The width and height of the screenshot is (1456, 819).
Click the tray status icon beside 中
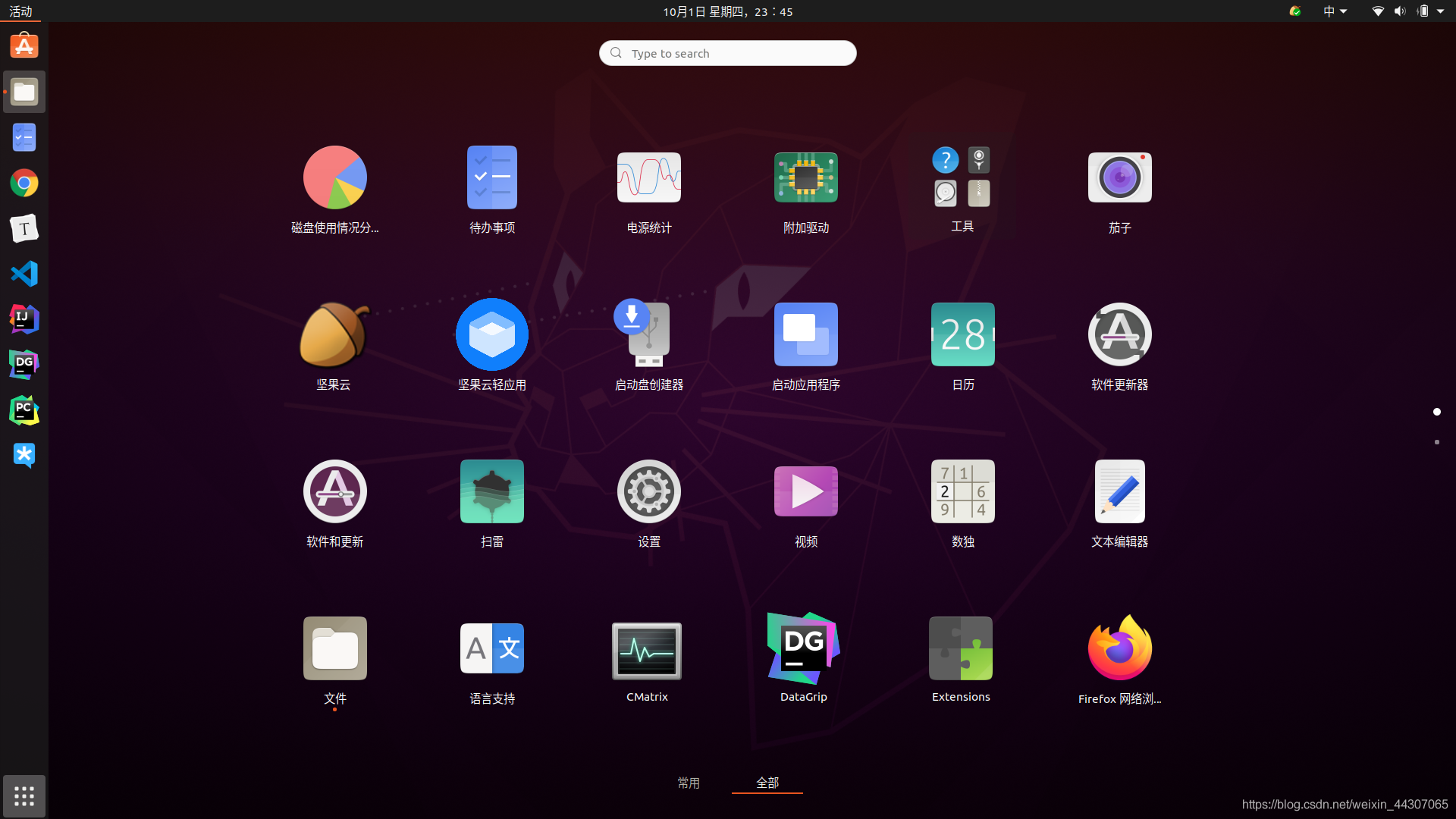(1295, 11)
